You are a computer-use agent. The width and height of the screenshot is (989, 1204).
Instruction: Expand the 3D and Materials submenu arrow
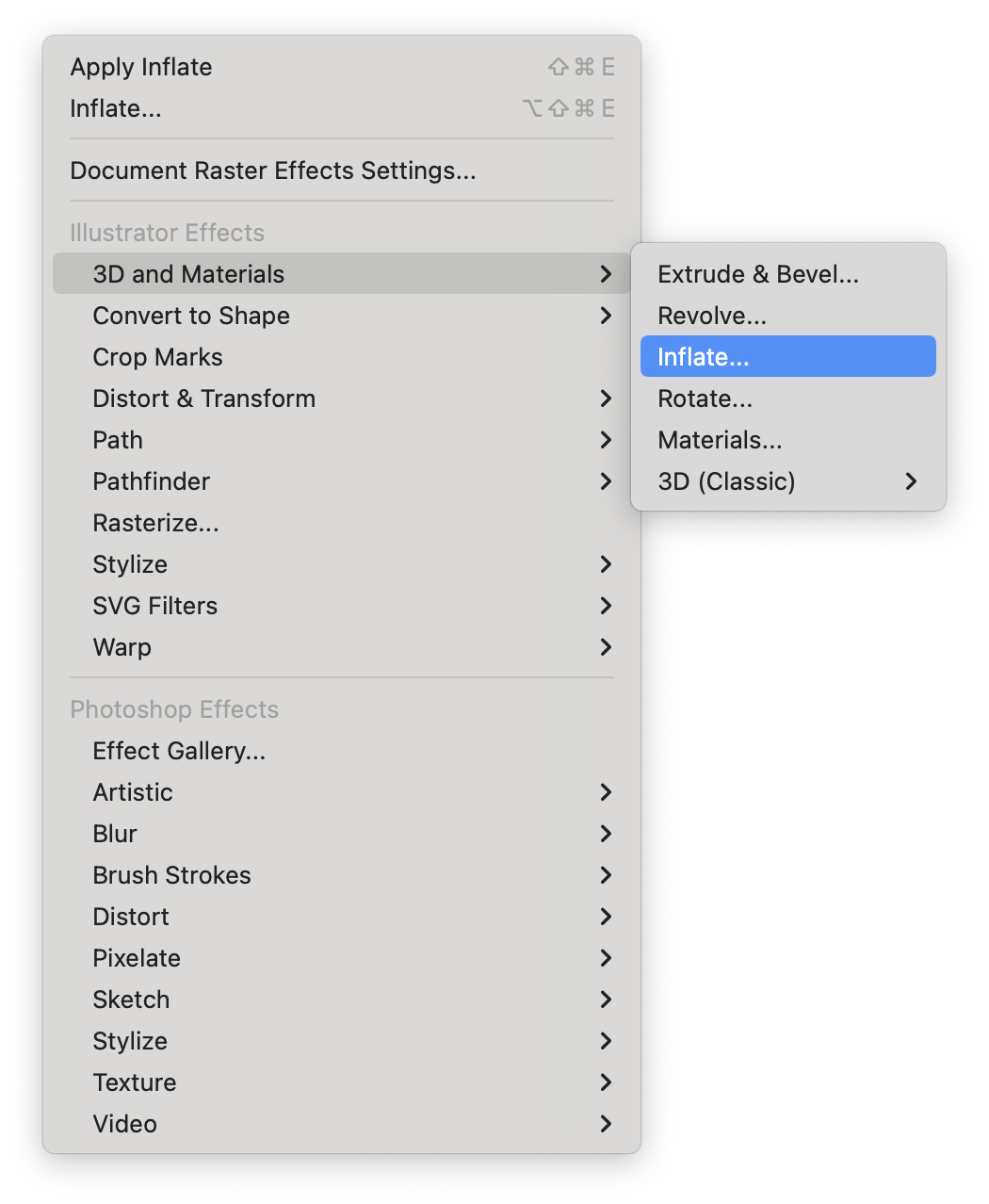coord(606,274)
